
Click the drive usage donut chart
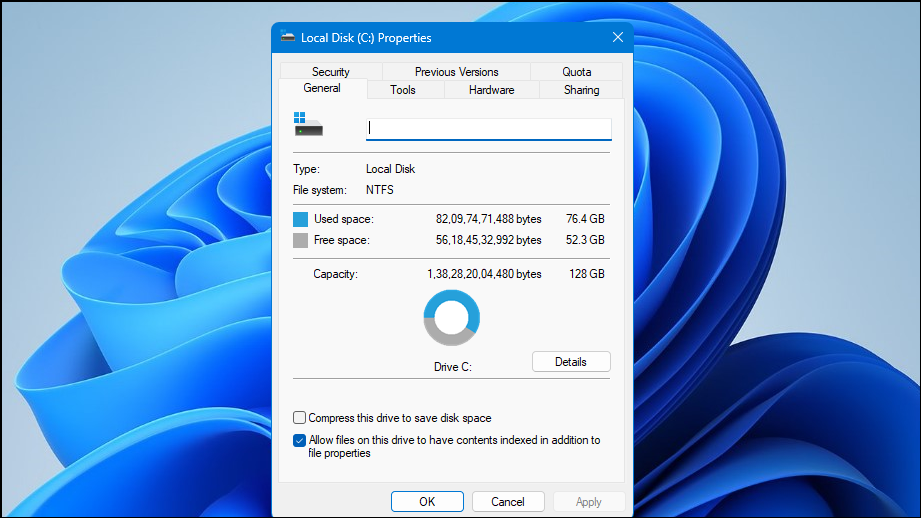click(452, 318)
